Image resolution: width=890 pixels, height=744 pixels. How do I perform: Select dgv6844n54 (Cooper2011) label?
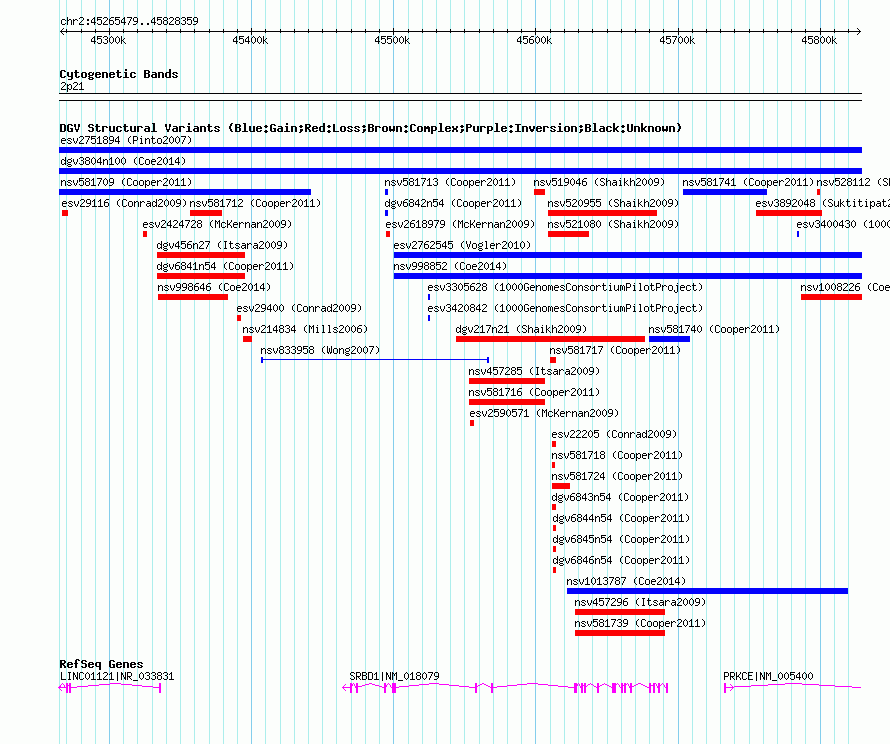pos(621,518)
